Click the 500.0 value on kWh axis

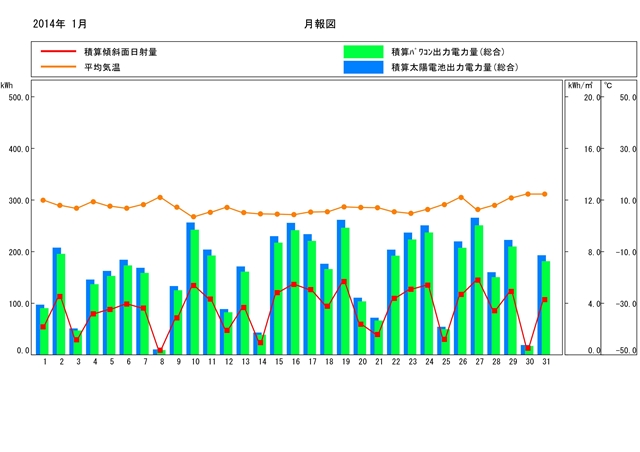[19, 97]
